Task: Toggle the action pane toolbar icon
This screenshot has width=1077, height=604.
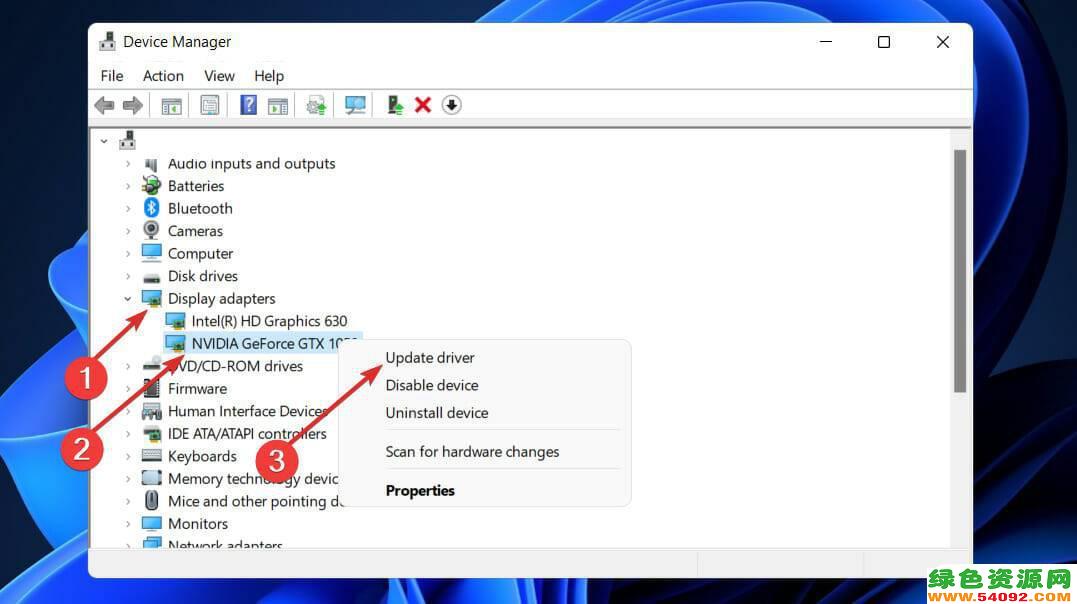Action: click(x=278, y=106)
